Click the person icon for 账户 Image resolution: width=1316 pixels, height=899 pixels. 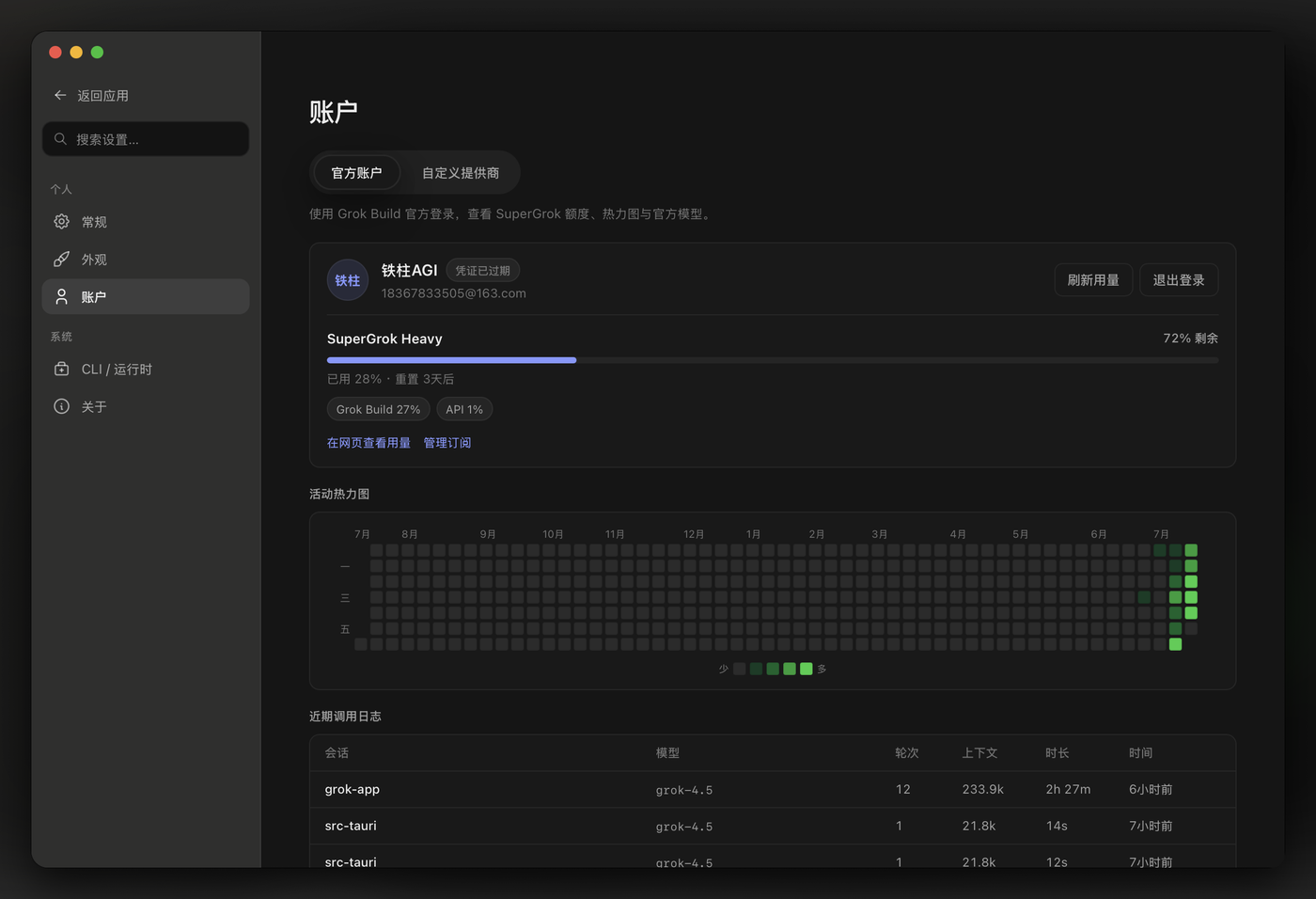pyautogui.click(x=61, y=296)
